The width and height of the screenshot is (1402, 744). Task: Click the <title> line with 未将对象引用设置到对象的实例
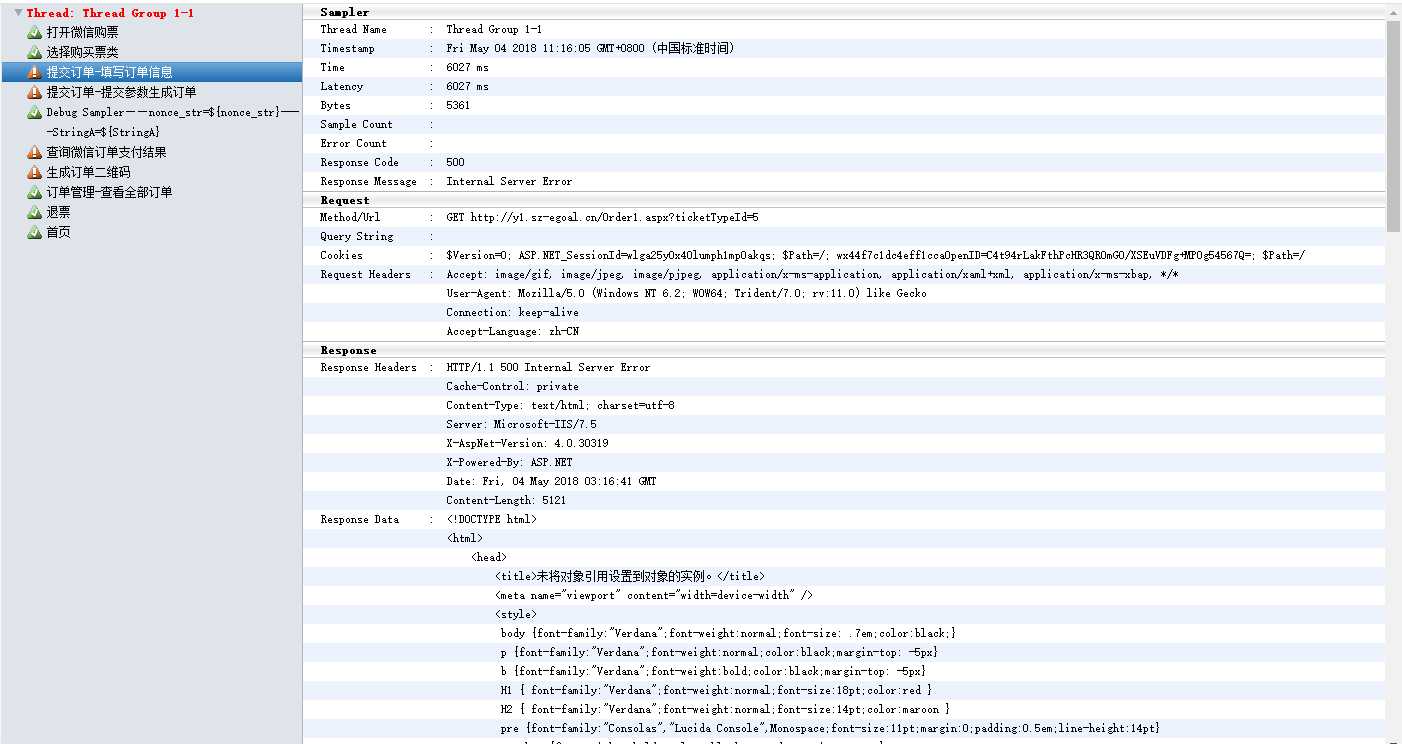(630, 576)
